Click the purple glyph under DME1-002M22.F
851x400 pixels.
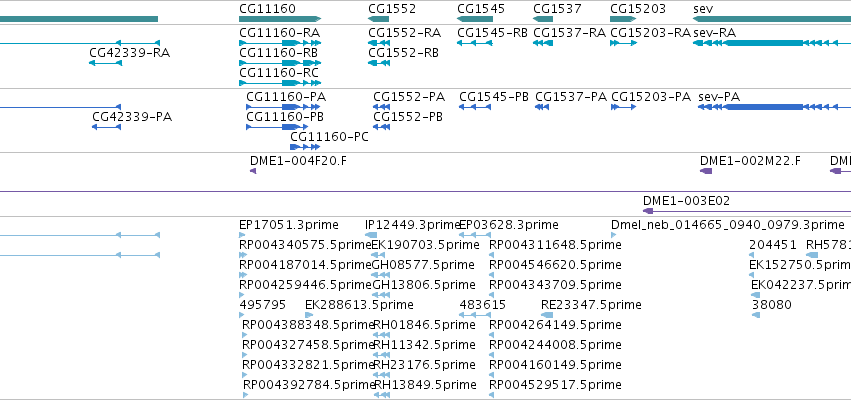pyautogui.click(x=706, y=171)
